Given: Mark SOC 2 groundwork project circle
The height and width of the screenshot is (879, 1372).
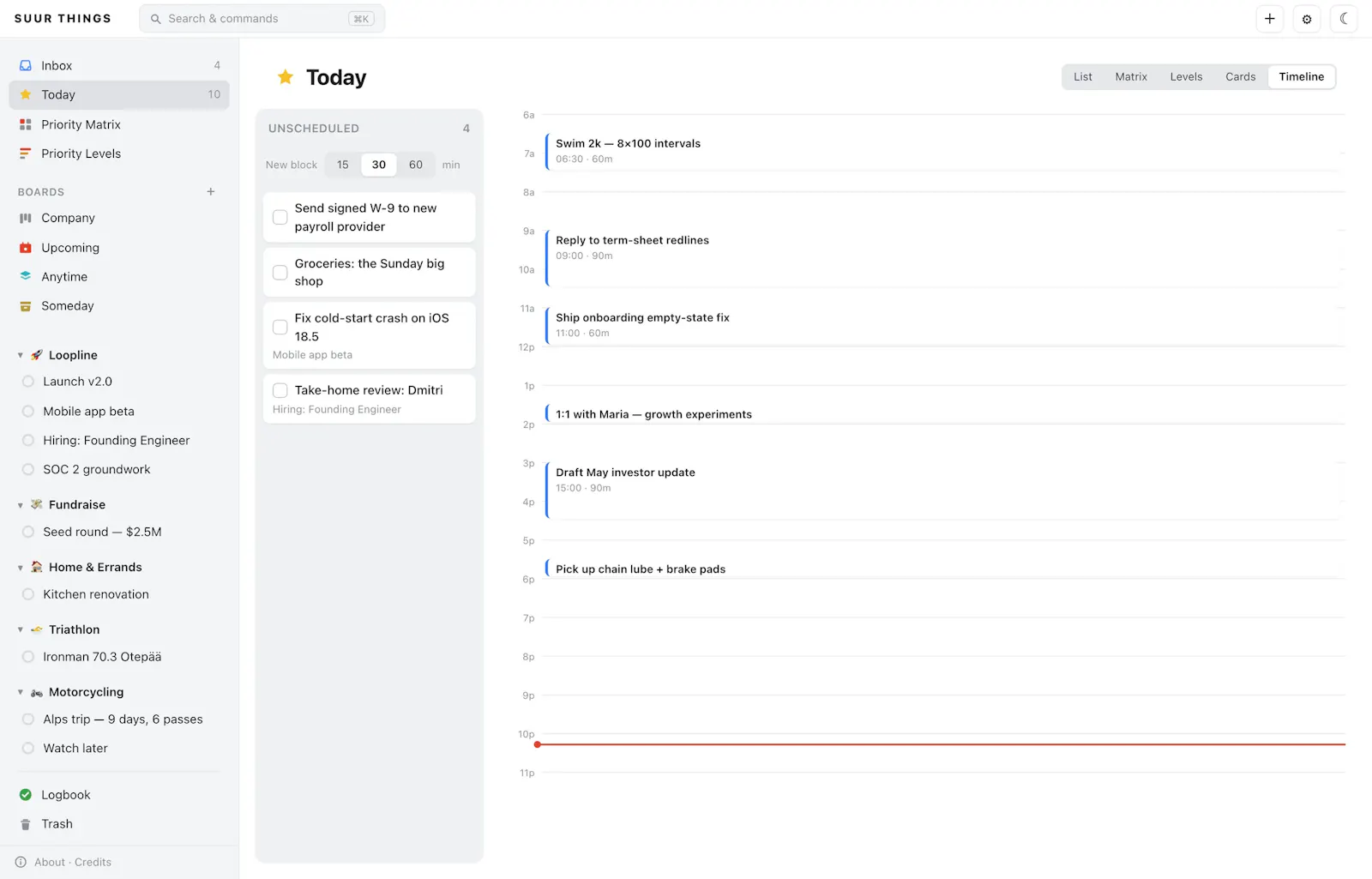Looking at the screenshot, I should [28, 469].
